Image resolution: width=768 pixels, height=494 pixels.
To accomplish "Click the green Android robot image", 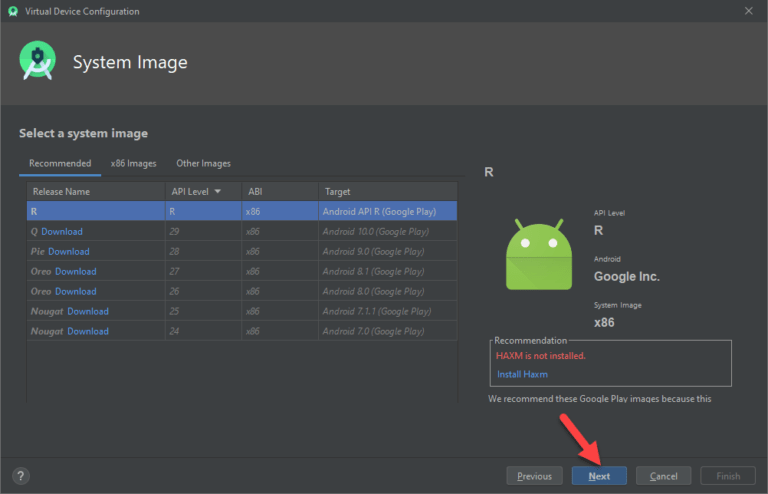I will (538, 255).
